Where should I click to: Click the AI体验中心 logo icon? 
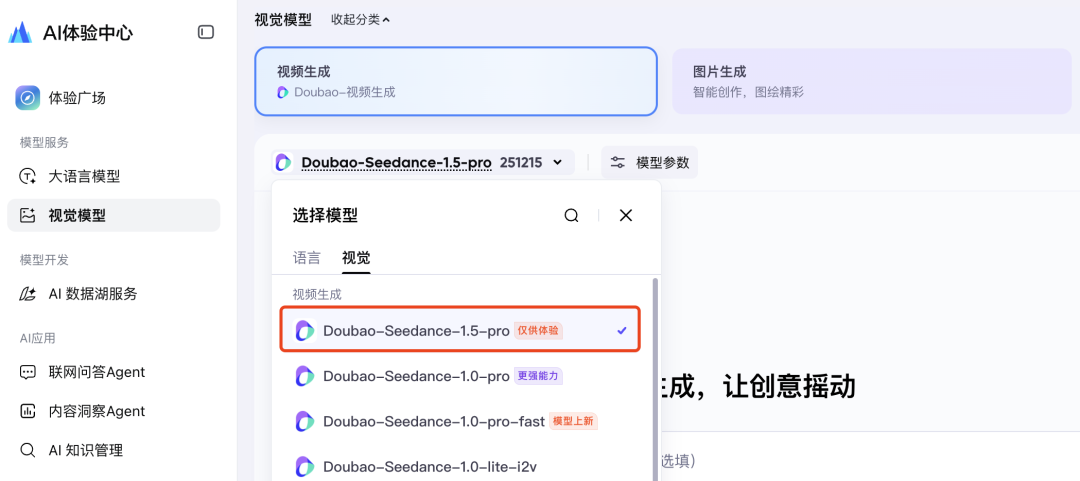20,32
